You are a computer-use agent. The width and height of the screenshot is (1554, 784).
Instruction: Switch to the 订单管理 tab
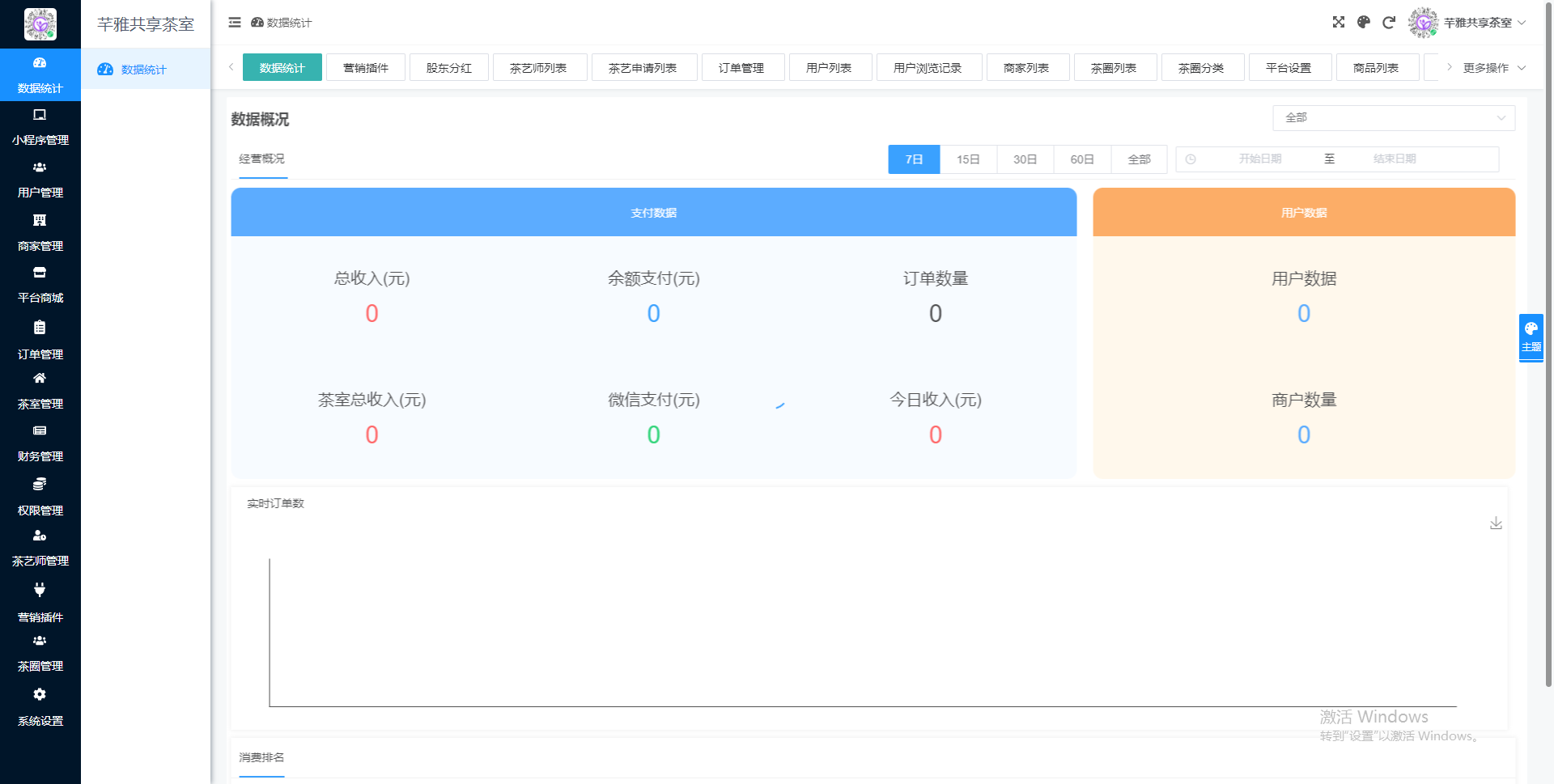click(x=741, y=68)
